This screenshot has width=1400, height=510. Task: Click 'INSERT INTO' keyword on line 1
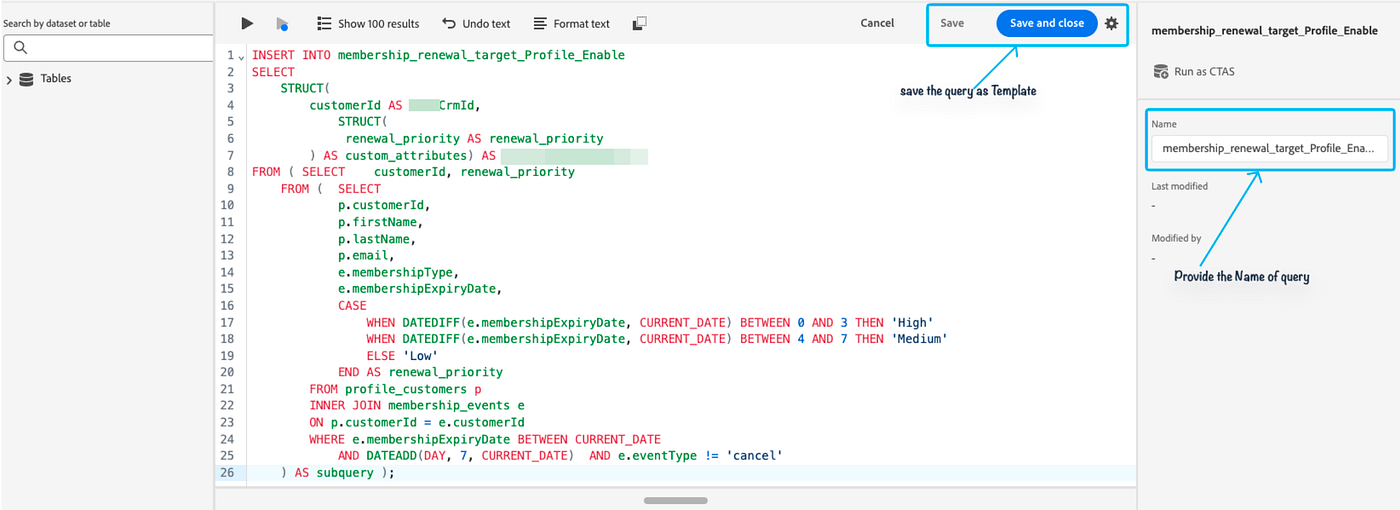pyautogui.click(x=291, y=55)
